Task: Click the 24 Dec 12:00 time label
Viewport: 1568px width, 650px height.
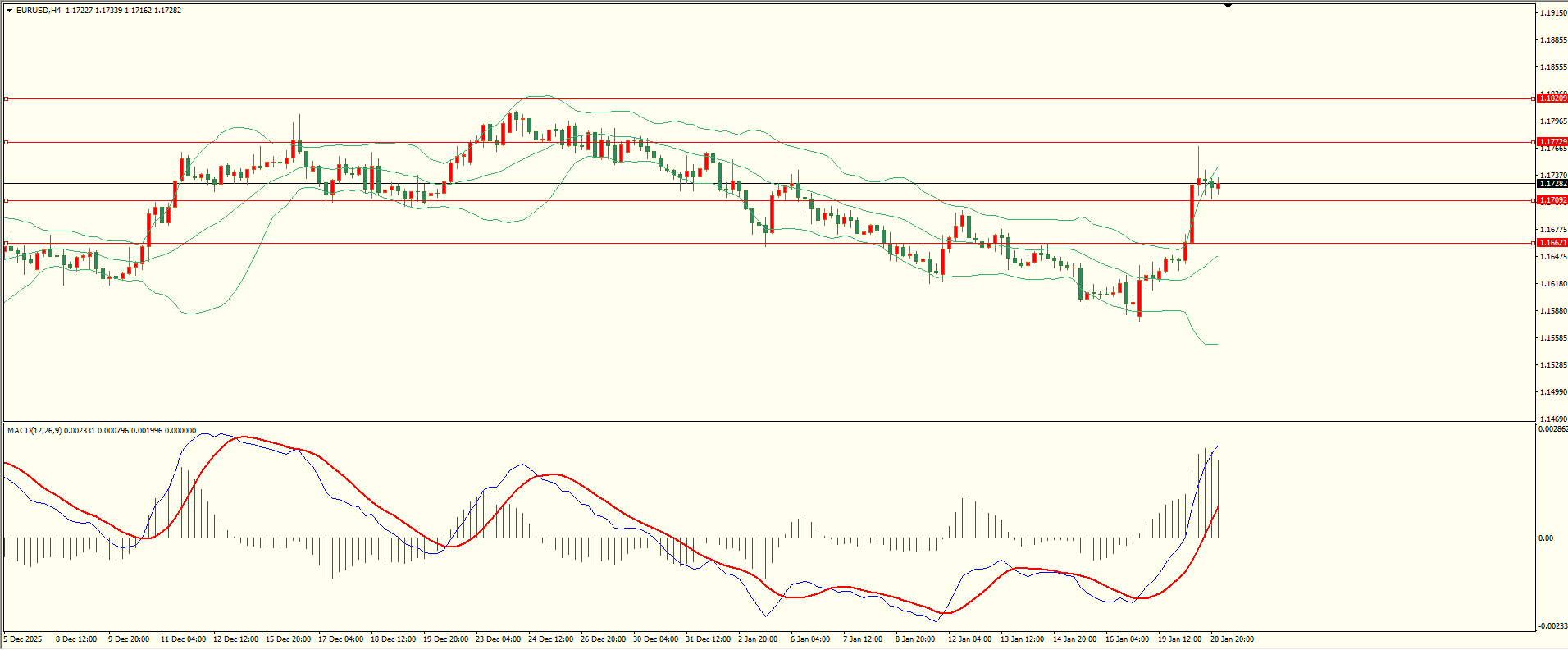Action: (x=550, y=639)
